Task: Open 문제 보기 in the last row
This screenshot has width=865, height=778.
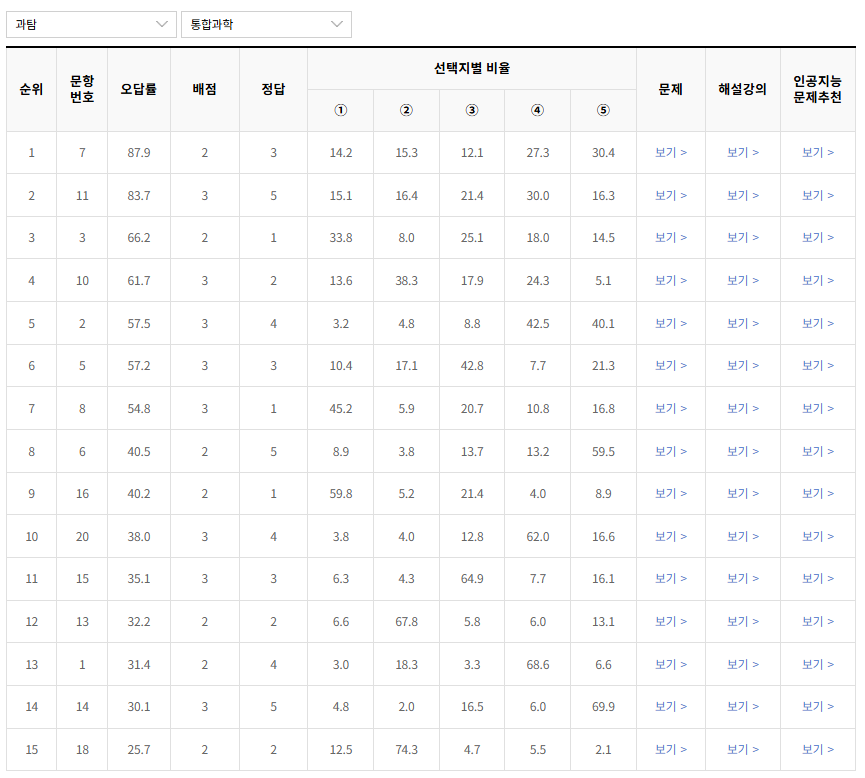Action: click(672, 749)
